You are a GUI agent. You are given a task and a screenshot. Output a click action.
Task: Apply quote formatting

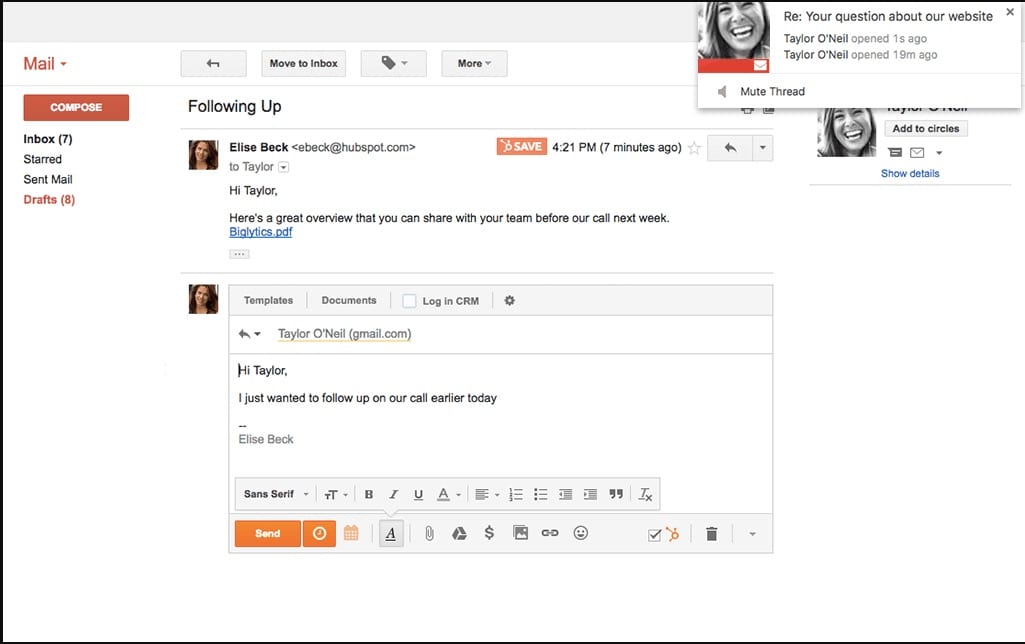click(616, 494)
